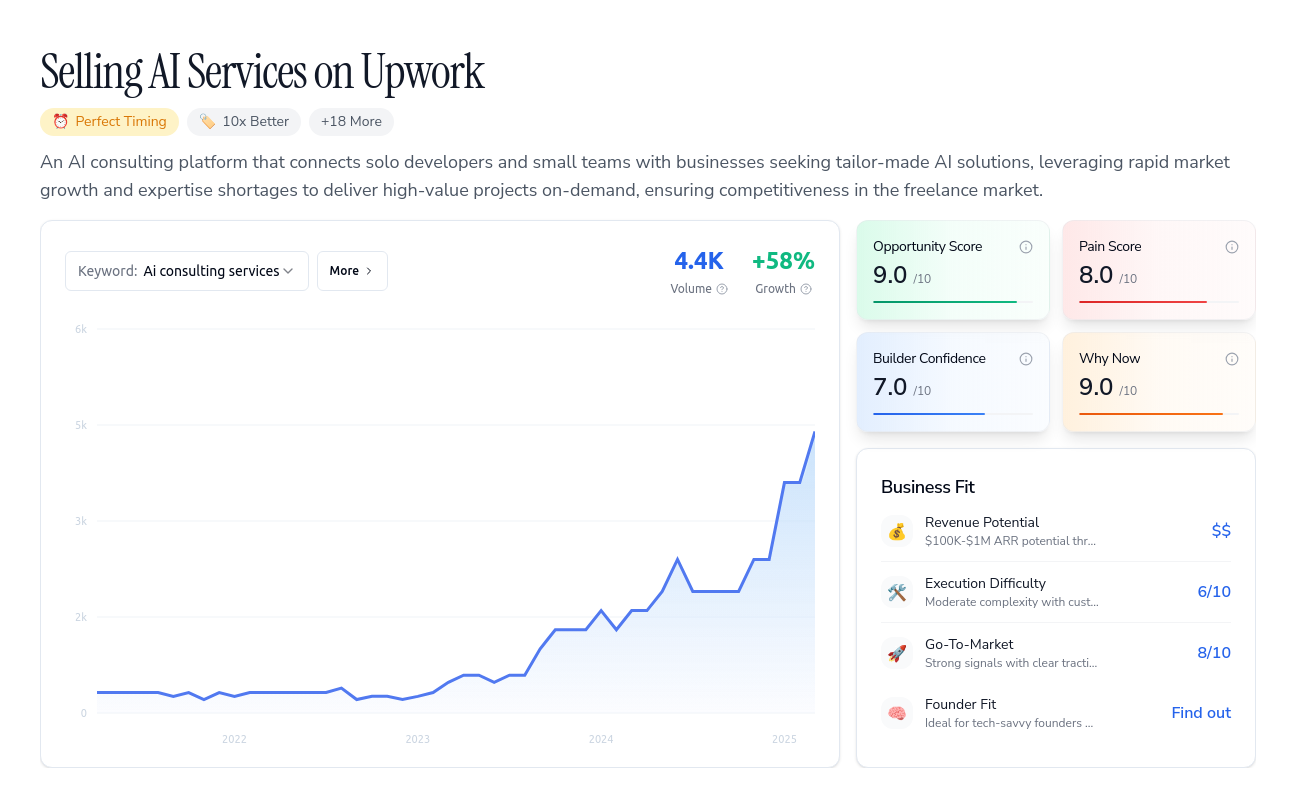Click the 2k label on chart y-axis
The width and height of the screenshot is (1296, 808).
(81, 617)
